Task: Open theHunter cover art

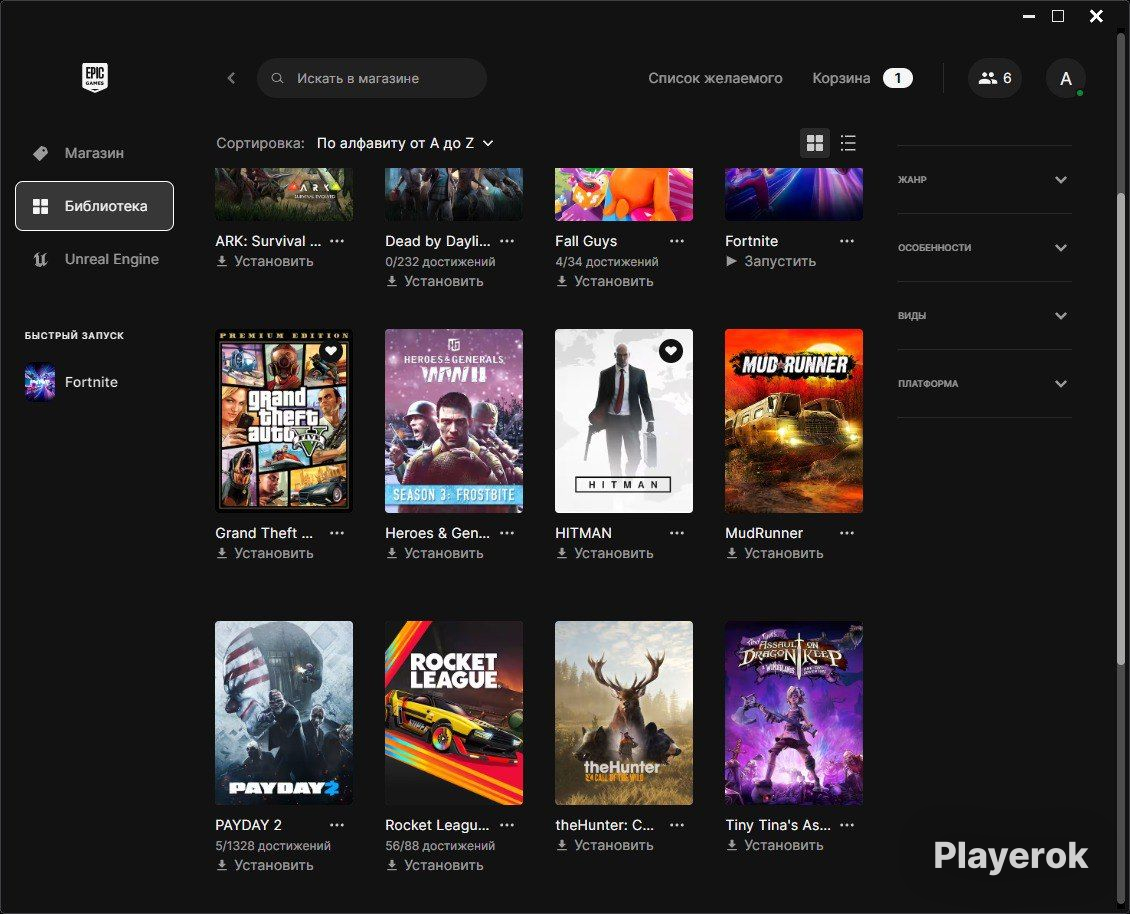Action: click(x=624, y=713)
